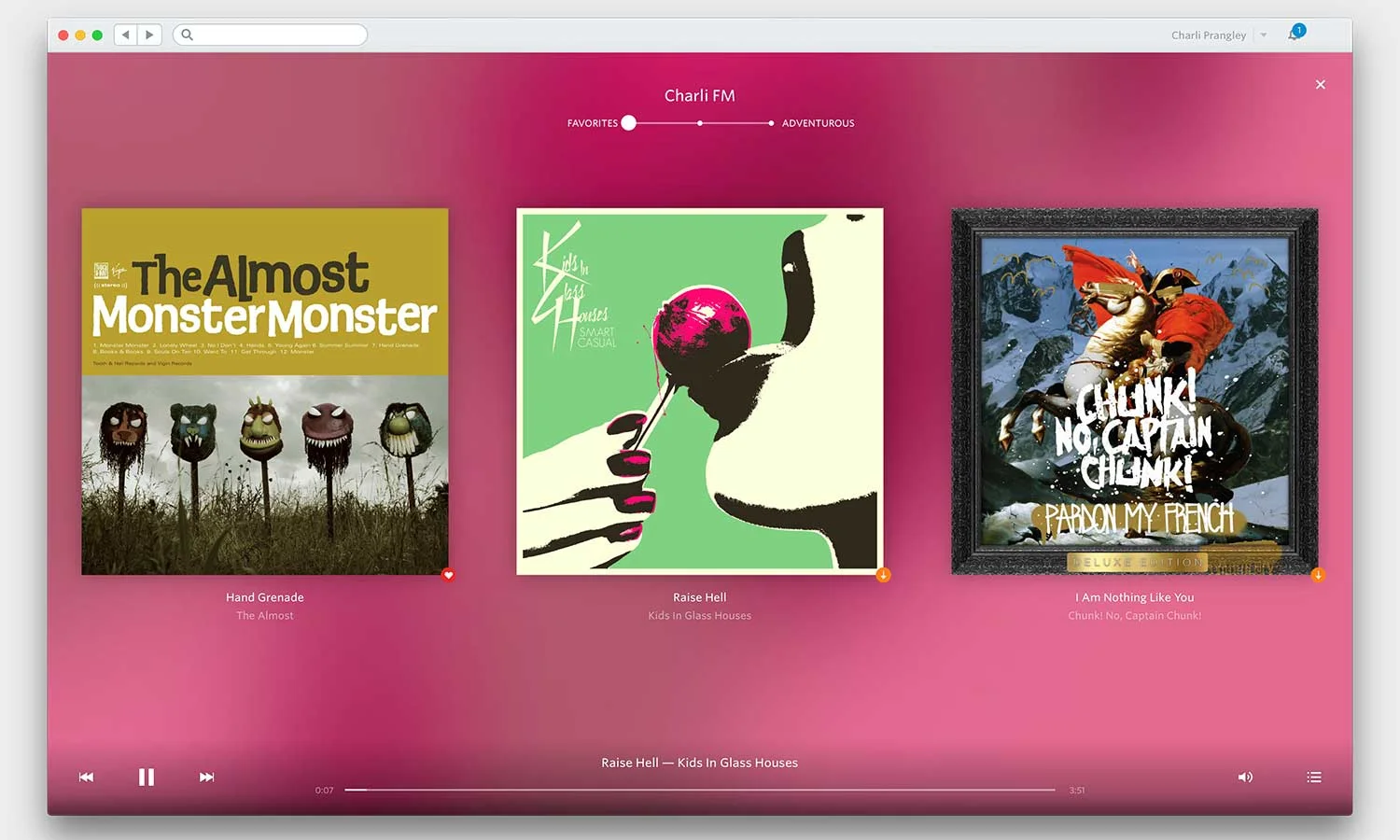Screen dimensions: 1400x840
Task: Click the ADVENTUROUS label
Action: tap(818, 123)
